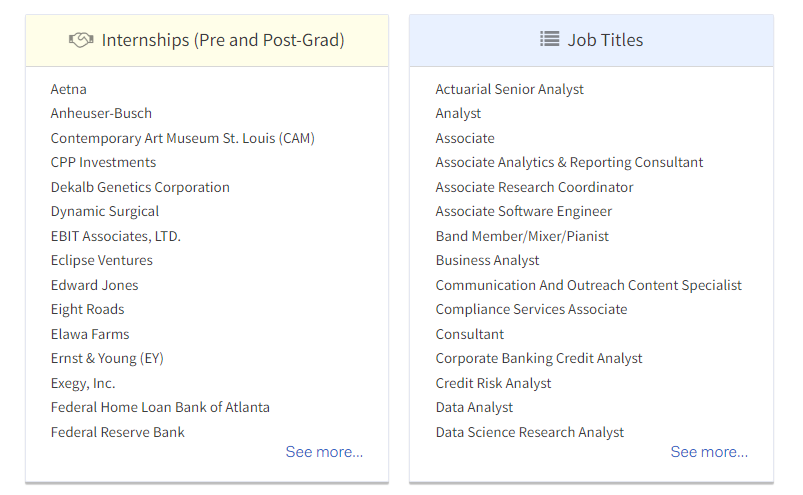Select Anheuser-Busch in the internships list

click(x=101, y=114)
